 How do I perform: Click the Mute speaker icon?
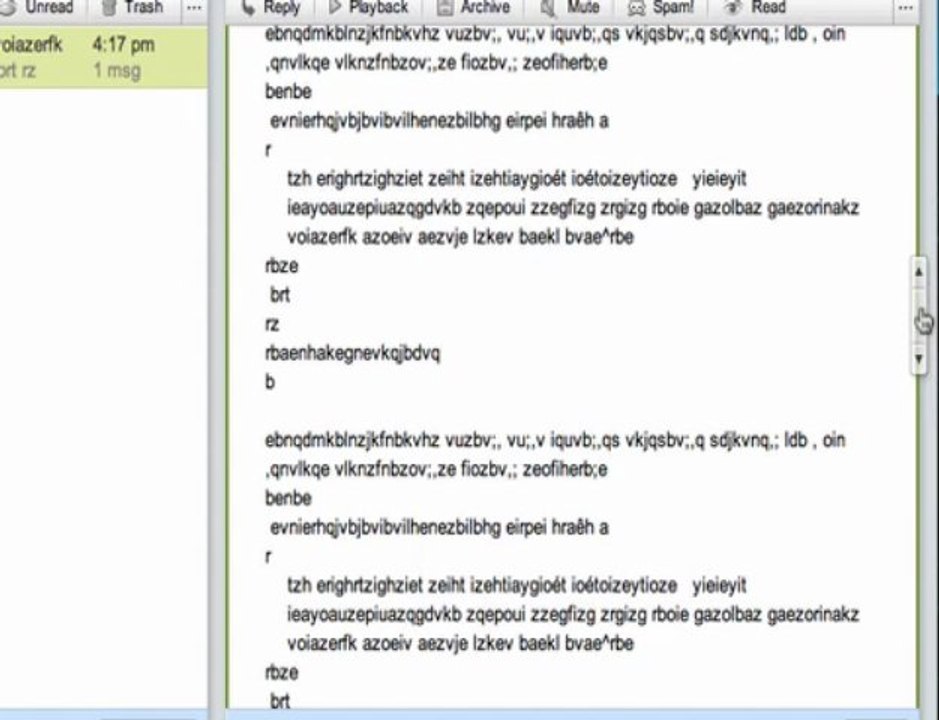click(x=548, y=8)
